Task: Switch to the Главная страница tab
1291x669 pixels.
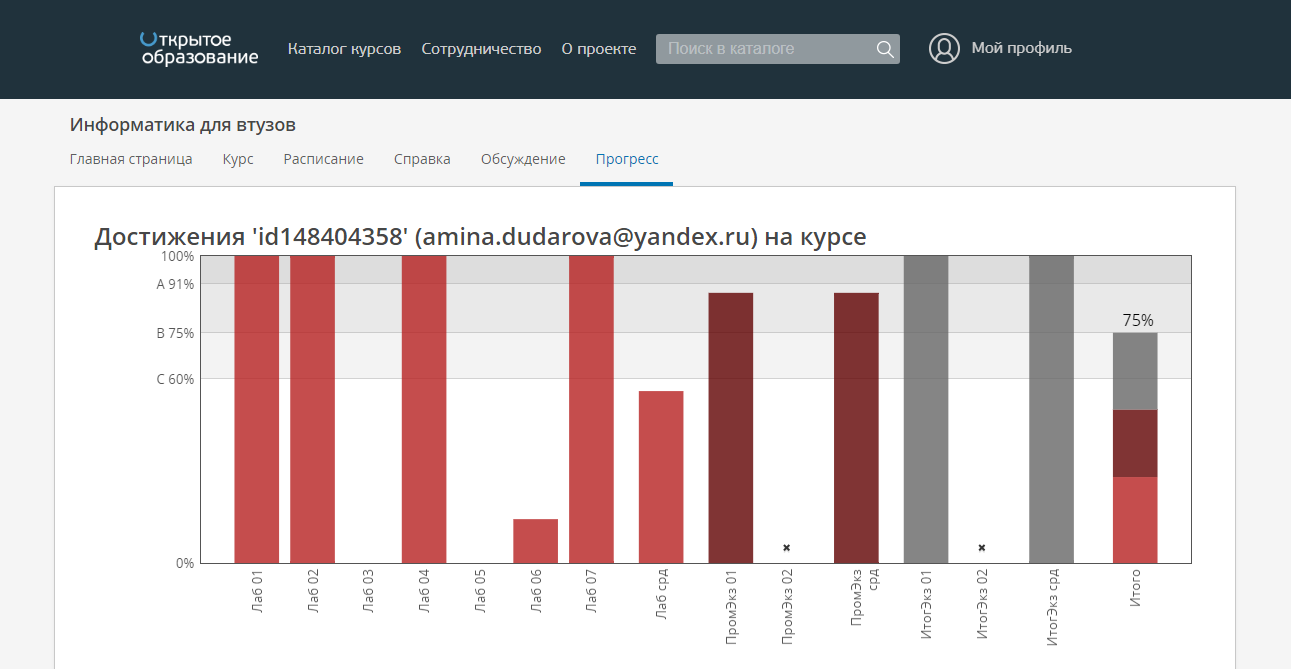Action: (131, 159)
